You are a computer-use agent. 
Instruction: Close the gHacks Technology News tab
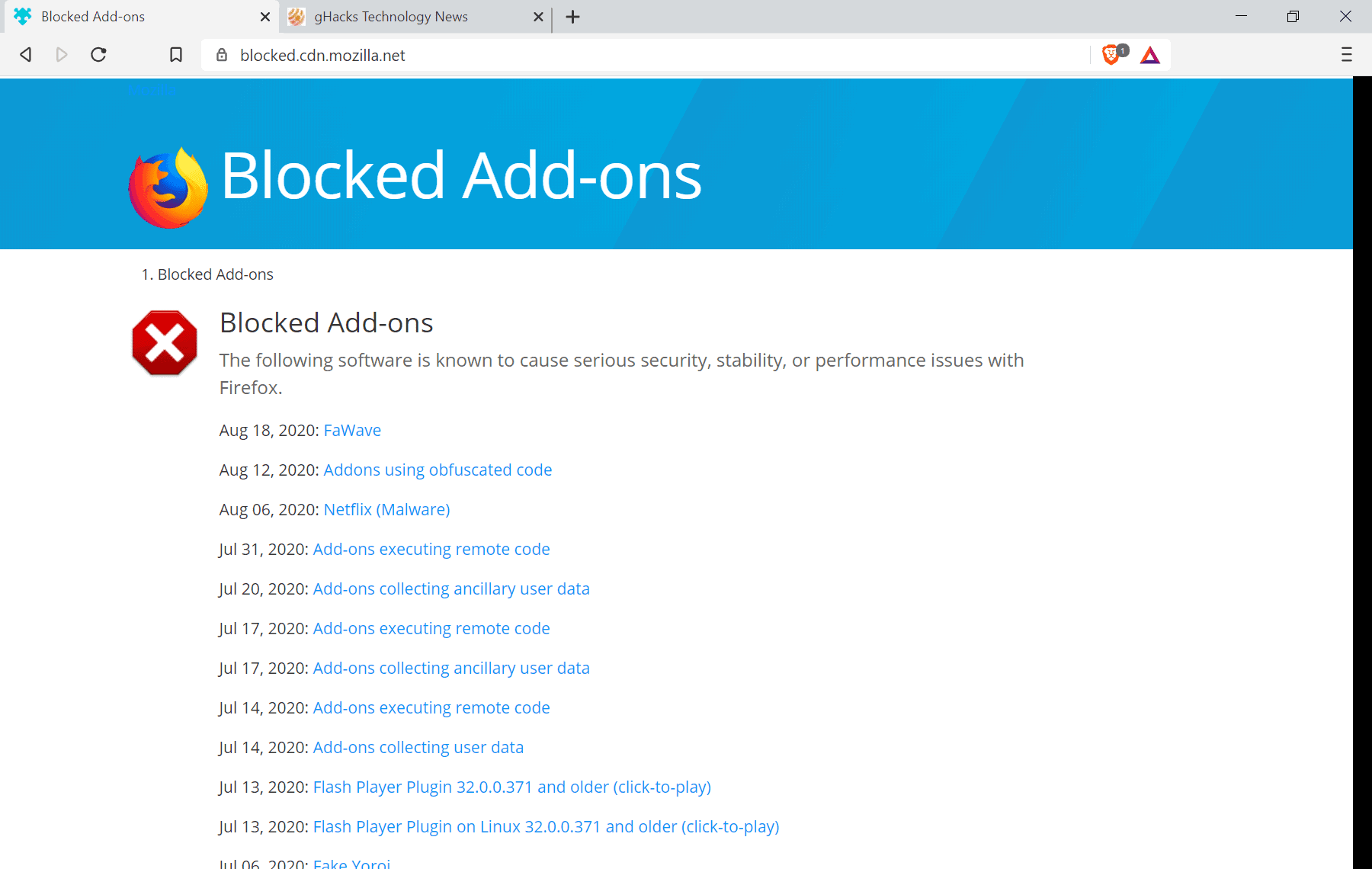tap(538, 17)
